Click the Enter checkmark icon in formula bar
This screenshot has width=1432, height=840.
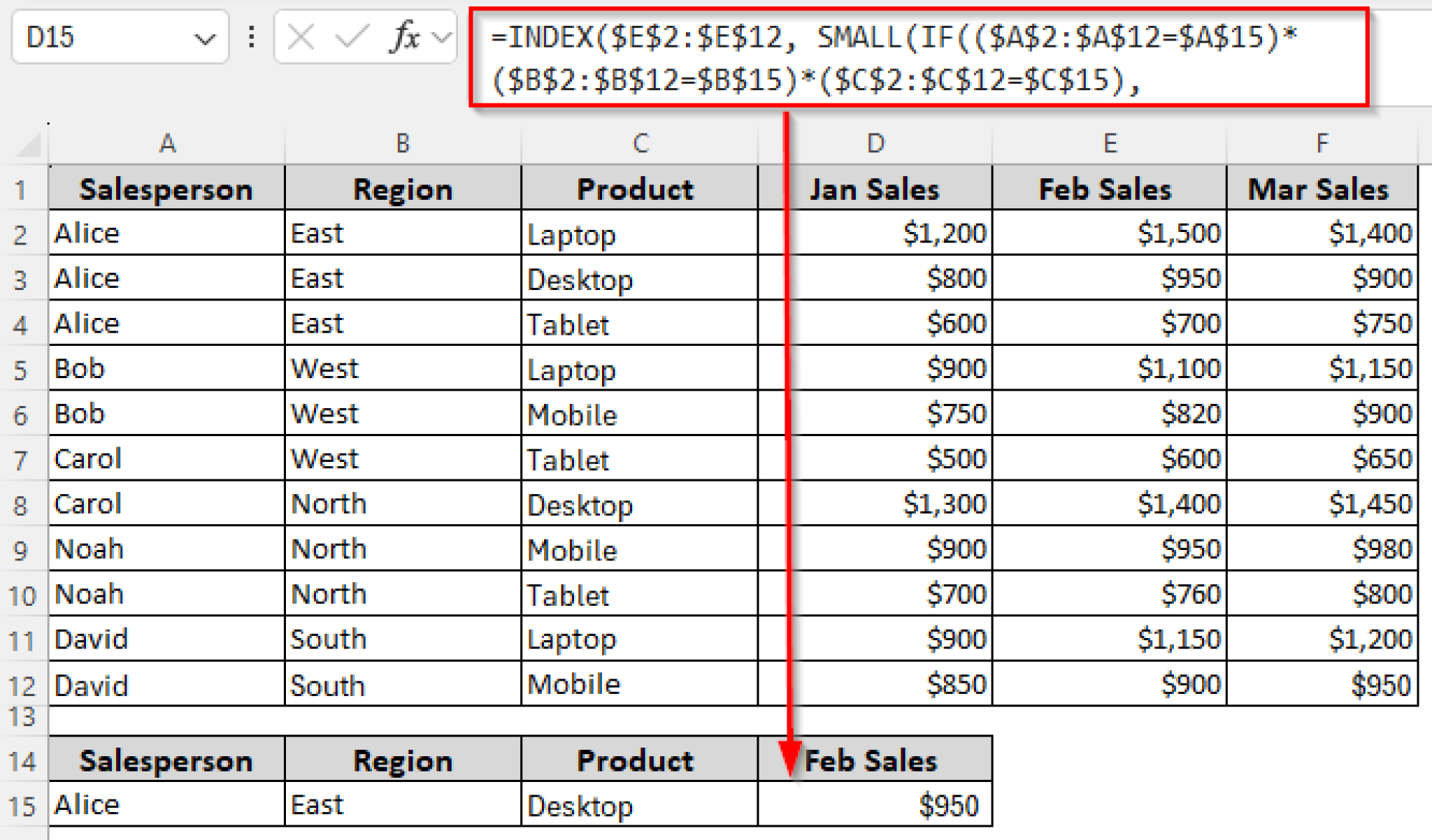[353, 36]
